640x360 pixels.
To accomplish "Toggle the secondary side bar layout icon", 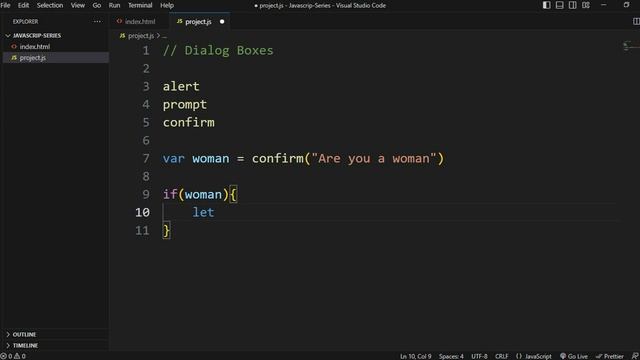I will pos(573,5).
